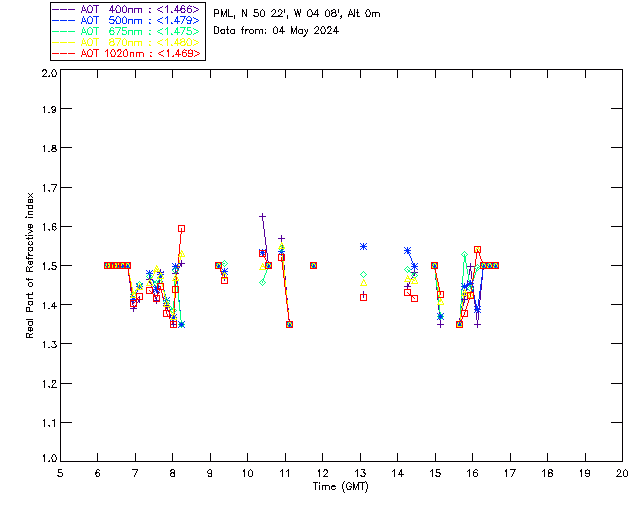
Task: Click the x-axis tick label 16
Action: (x=473, y=473)
